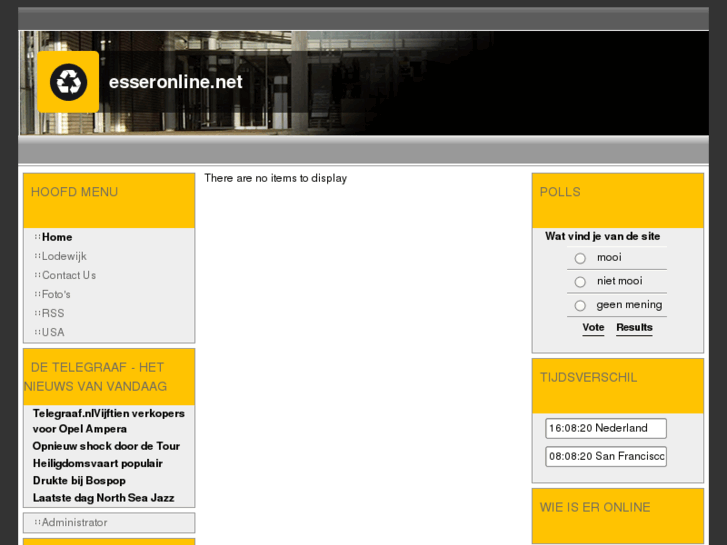The image size is (727, 545).
Task: Click the 'Tijdsverschil' module heading
Action: (588, 378)
